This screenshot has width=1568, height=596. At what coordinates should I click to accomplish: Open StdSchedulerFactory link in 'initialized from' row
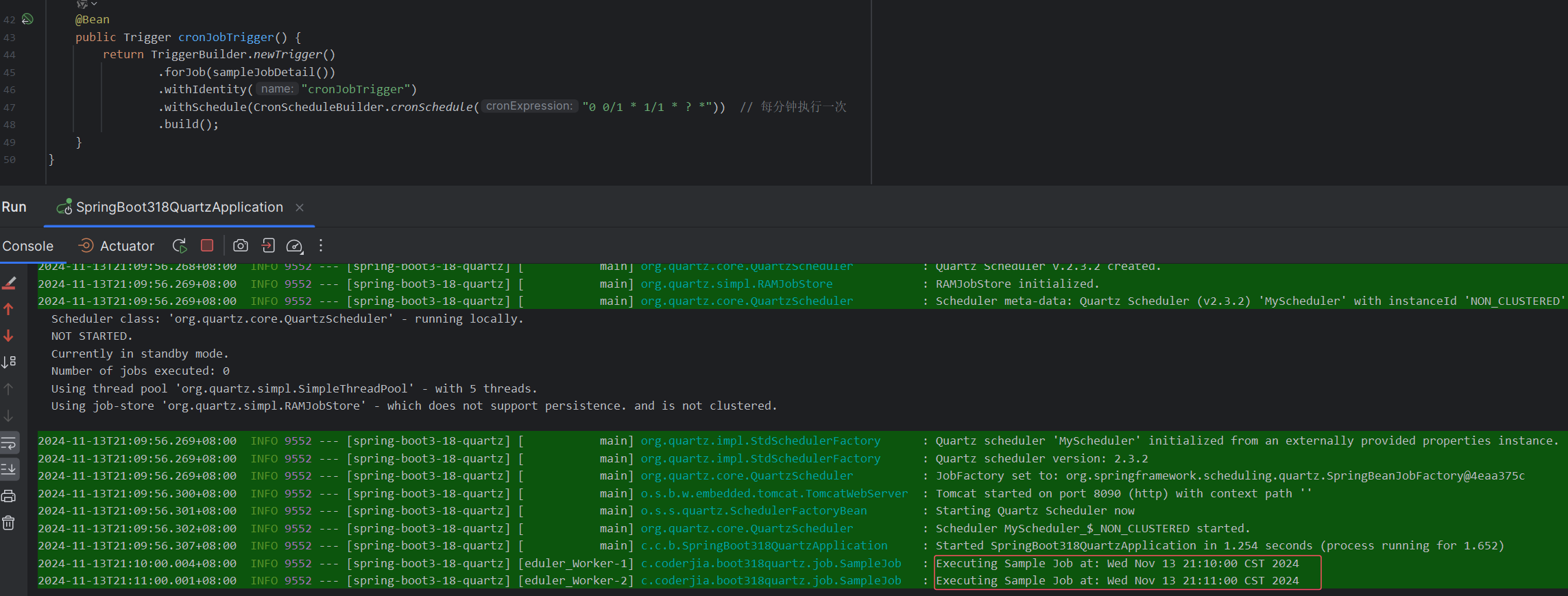coord(760,440)
